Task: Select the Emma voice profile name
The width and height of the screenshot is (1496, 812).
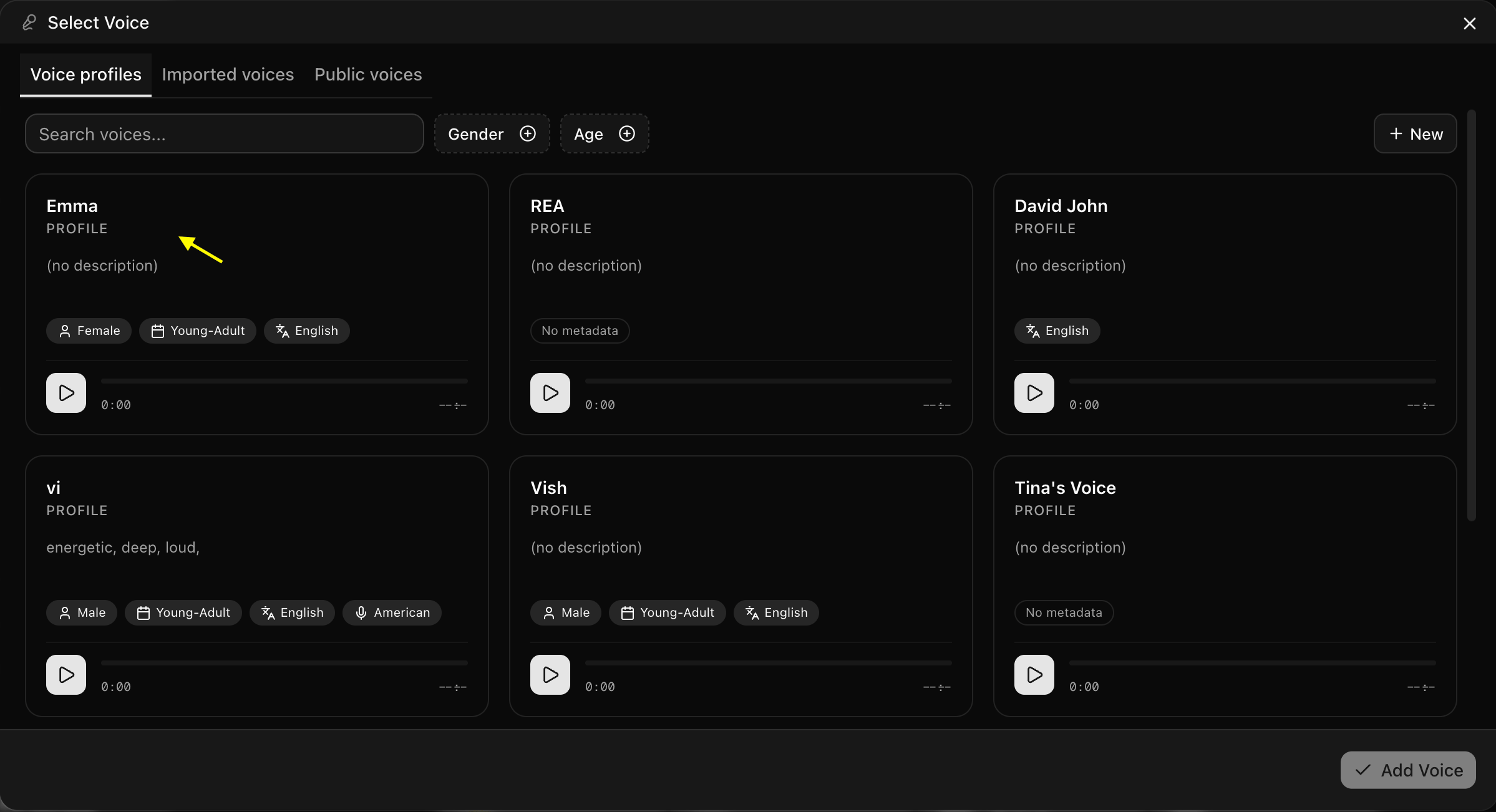Action: pyautogui.click(x=72, y=206)
